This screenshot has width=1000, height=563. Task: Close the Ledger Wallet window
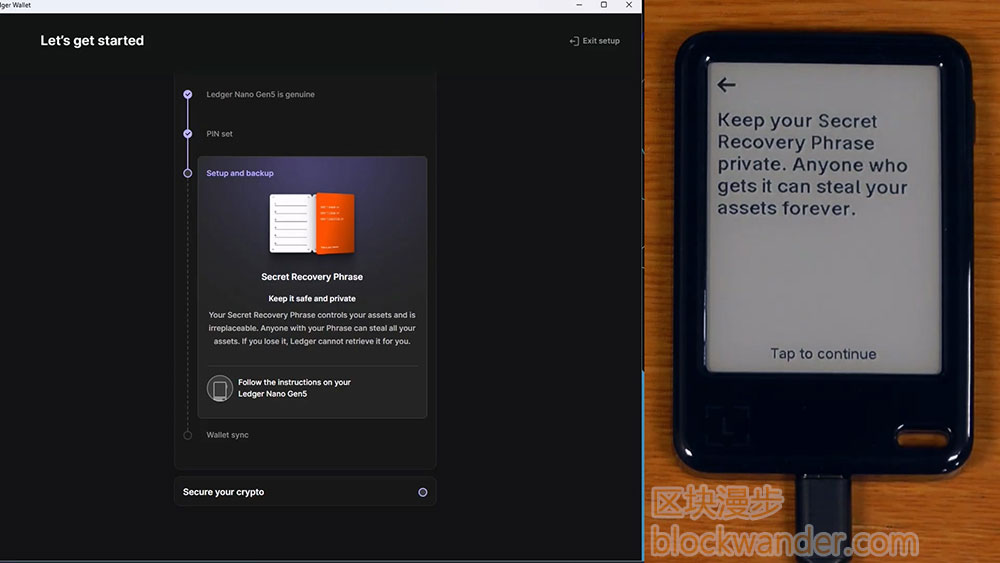click(x=629, y=5)
